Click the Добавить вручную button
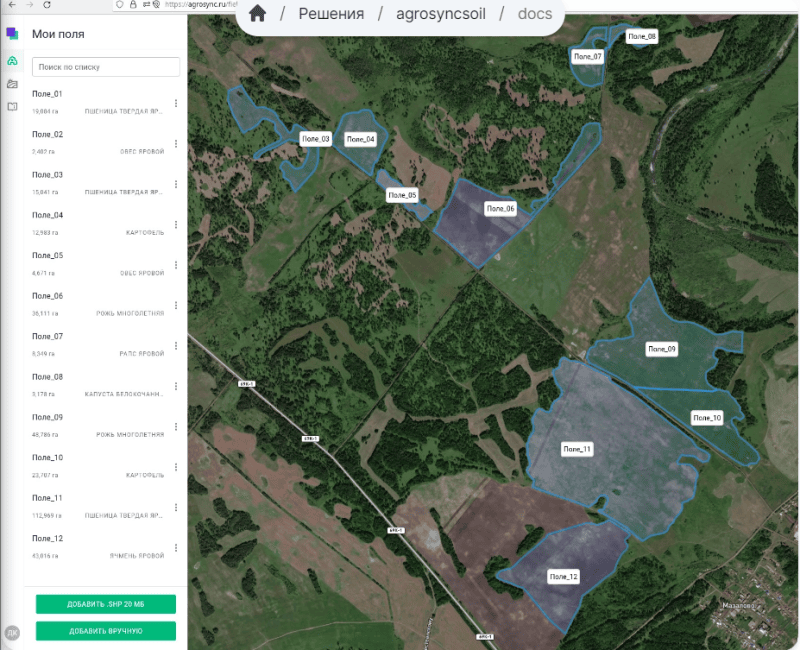The height and width of the screenshot is (650, 800). 106,631
